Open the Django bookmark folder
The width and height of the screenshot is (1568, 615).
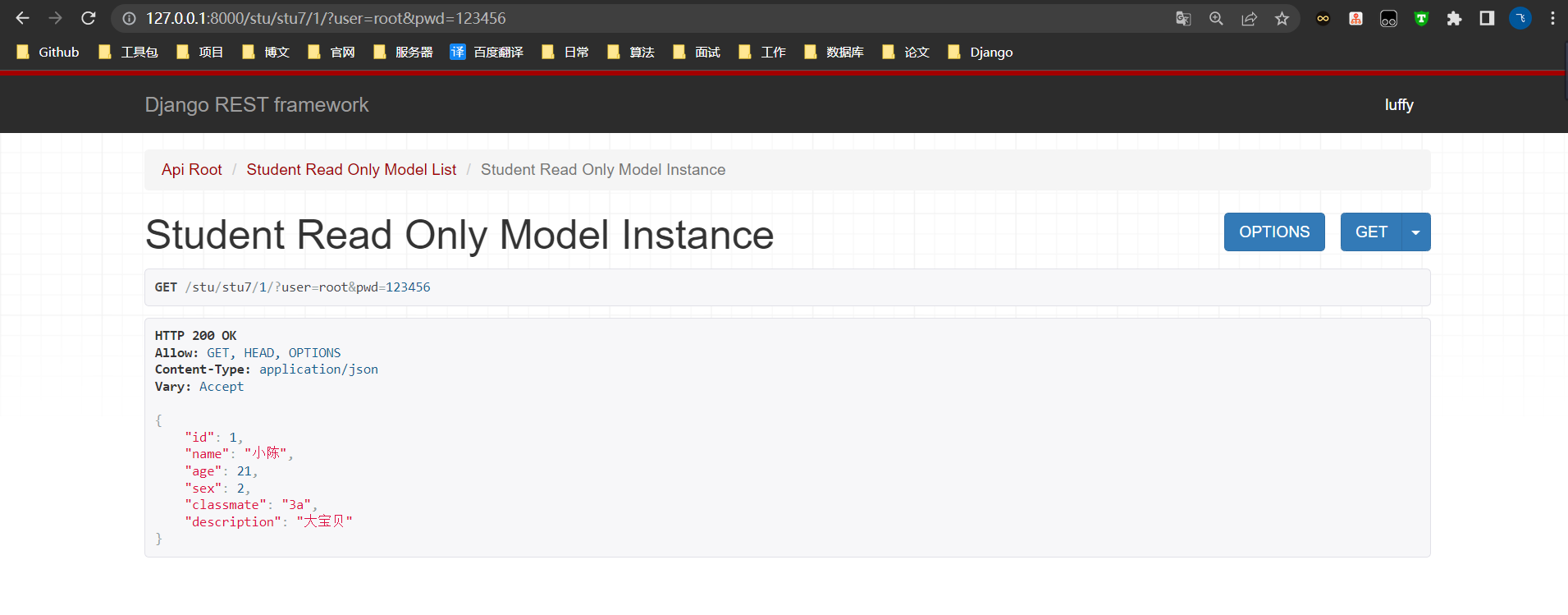click(981, 52)
